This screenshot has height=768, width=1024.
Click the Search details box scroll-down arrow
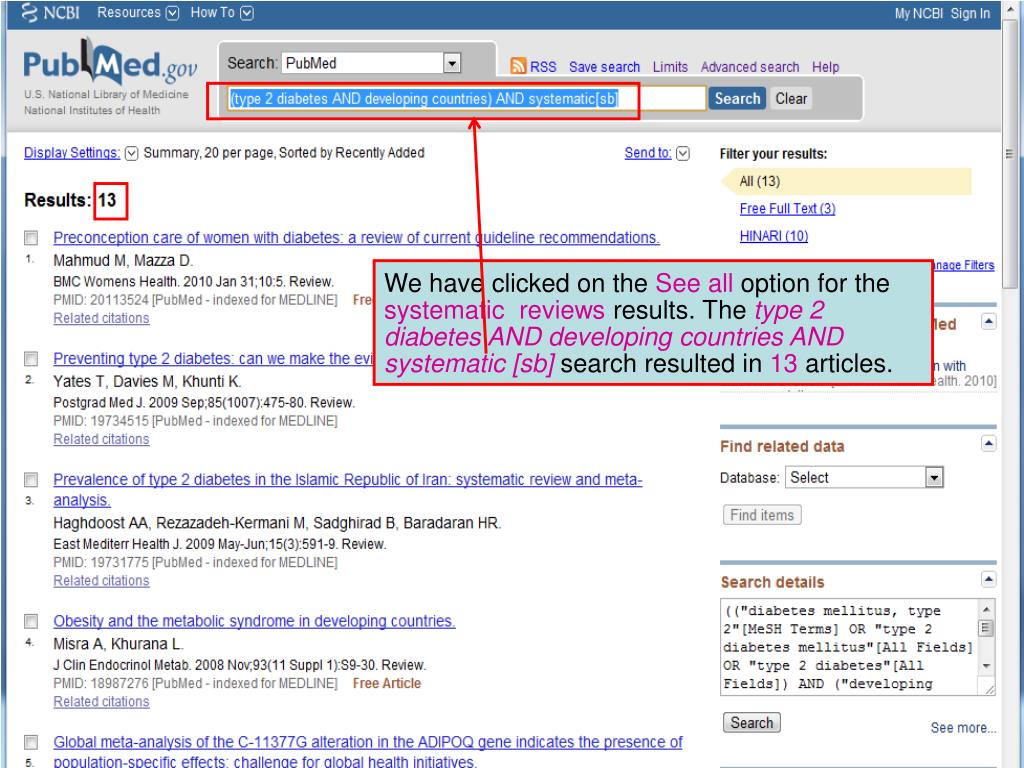986,665
